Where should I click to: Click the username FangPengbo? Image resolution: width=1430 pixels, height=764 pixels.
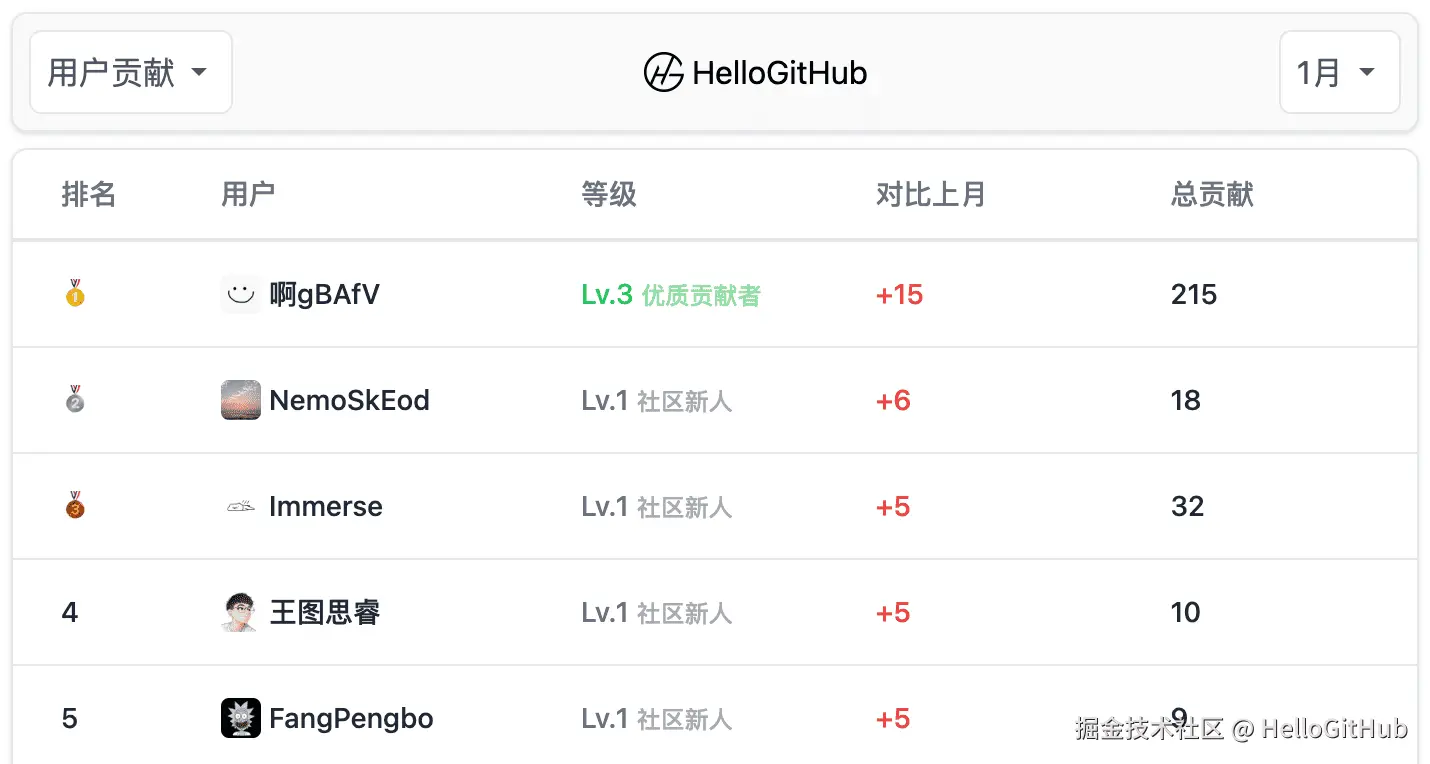pos(351,719)
